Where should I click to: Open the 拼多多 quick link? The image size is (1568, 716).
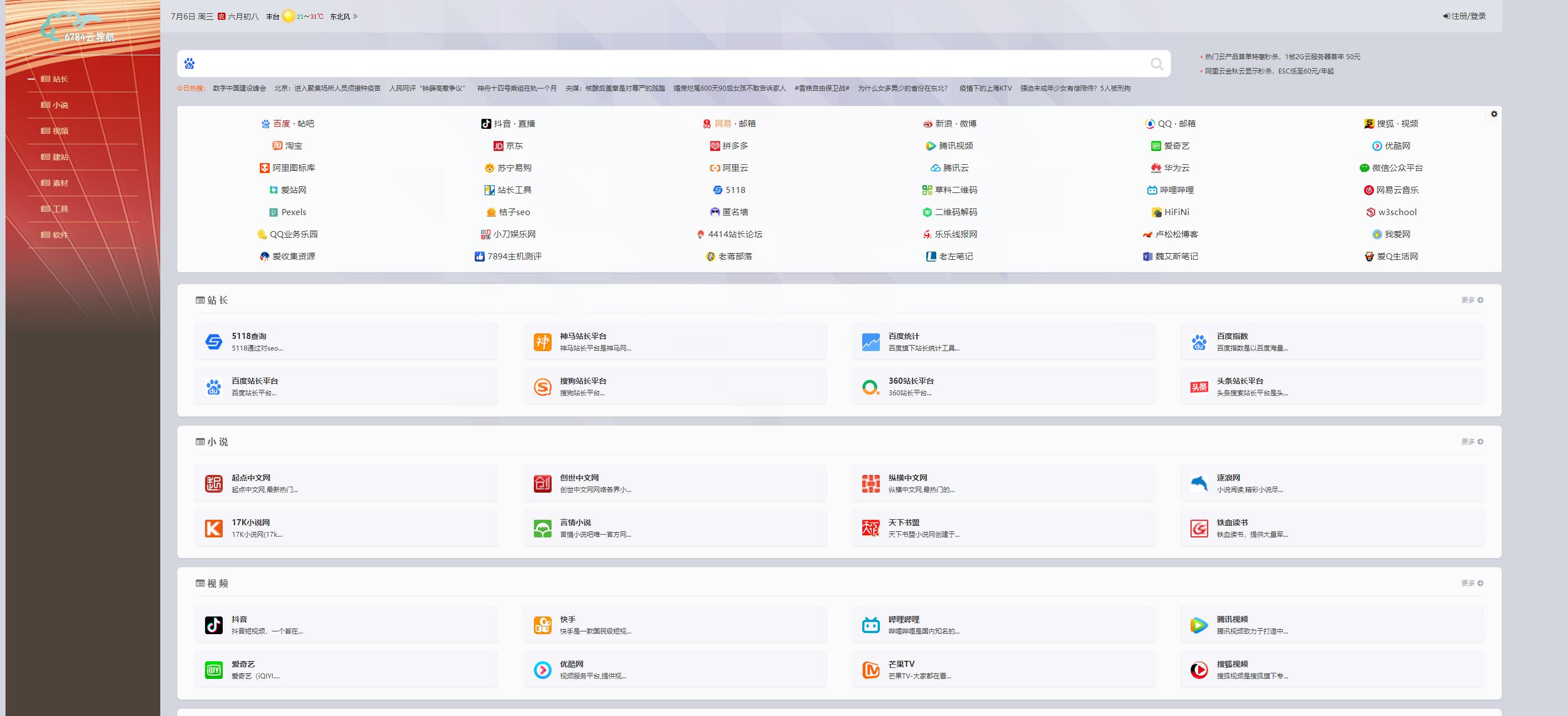click(x=728, y=145)
